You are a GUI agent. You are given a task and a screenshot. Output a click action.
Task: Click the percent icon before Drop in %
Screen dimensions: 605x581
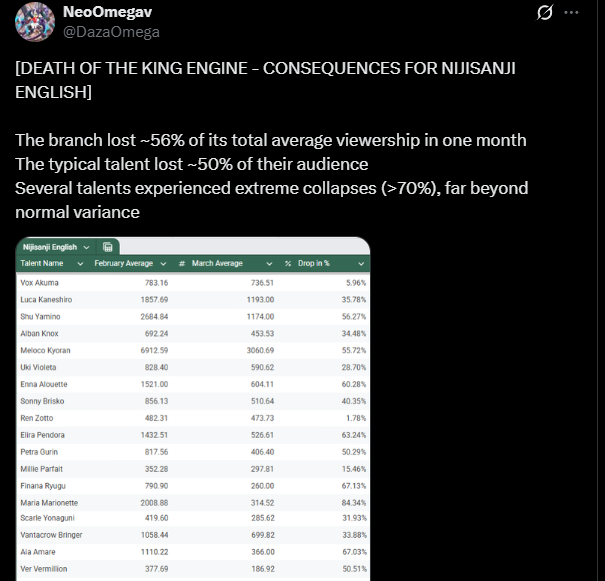(x=288, y=263)
